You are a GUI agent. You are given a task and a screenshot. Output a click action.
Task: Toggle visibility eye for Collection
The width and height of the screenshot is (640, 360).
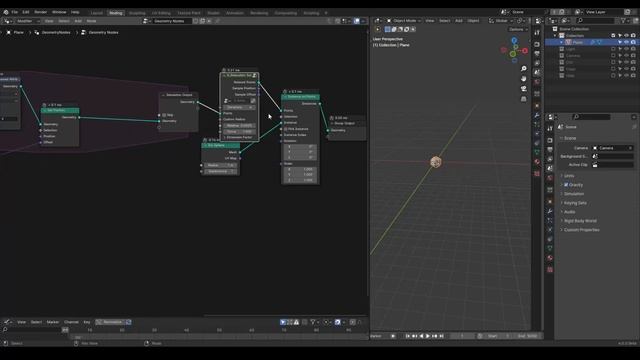click(627, 36)
